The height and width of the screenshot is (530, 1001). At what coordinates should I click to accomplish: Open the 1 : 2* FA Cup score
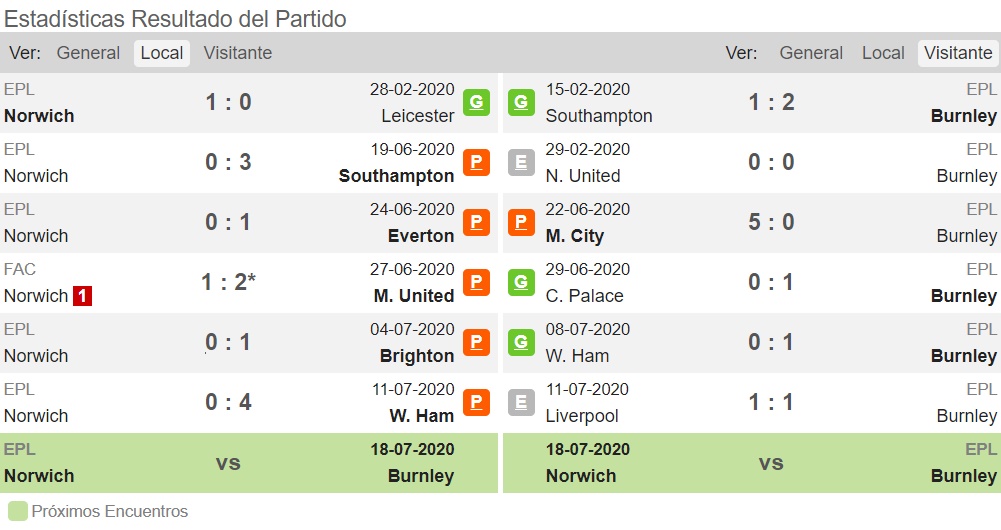pyautogui.click(x=229, y=282)
